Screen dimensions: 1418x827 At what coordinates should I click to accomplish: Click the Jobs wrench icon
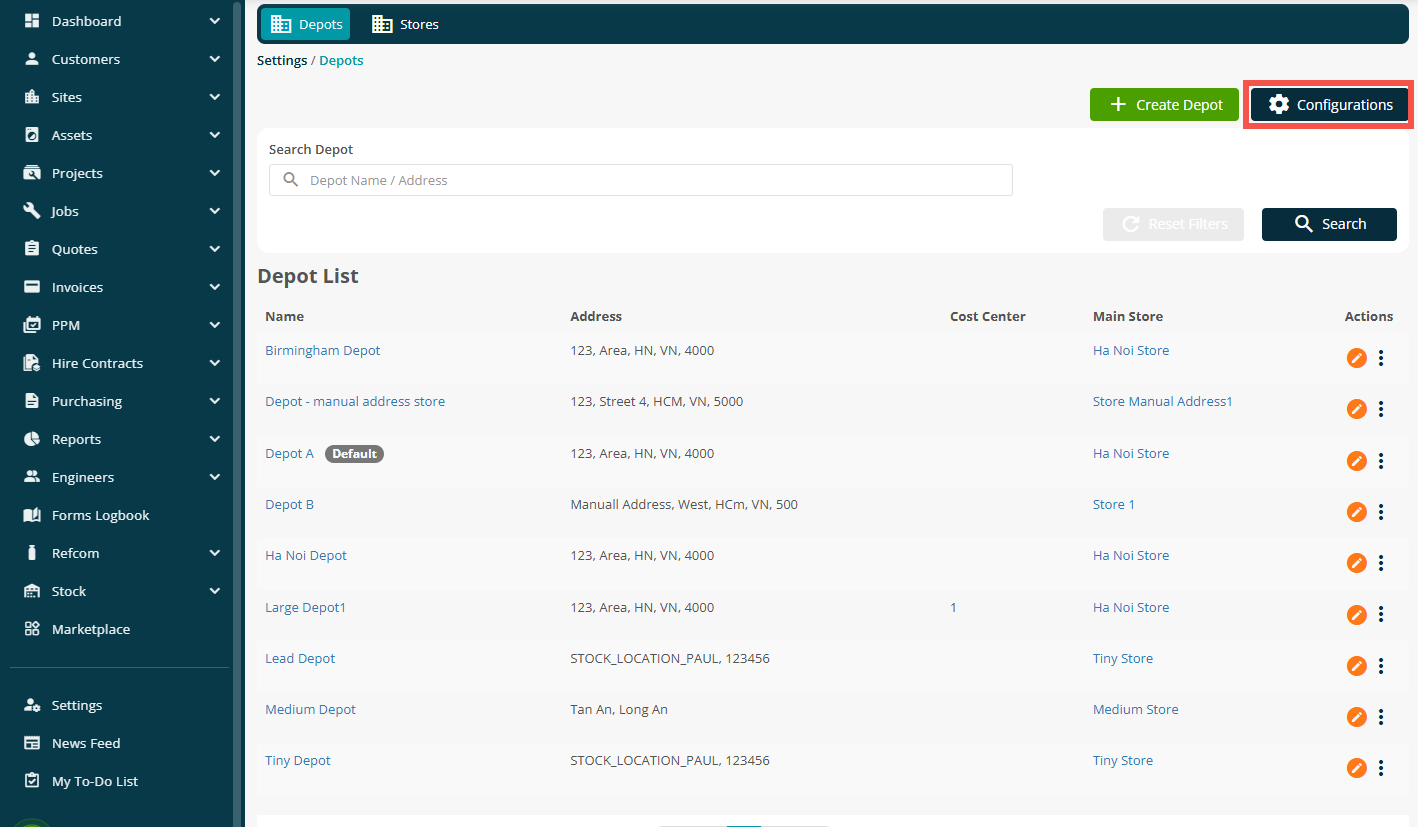tap(32, 211)
